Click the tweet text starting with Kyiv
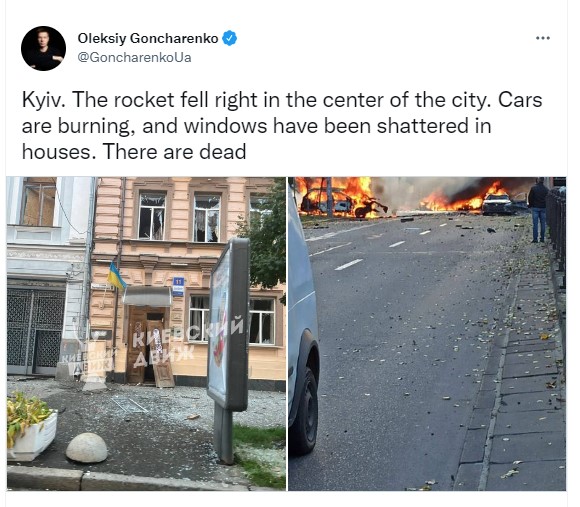580x507 pixels. point(282,126)
